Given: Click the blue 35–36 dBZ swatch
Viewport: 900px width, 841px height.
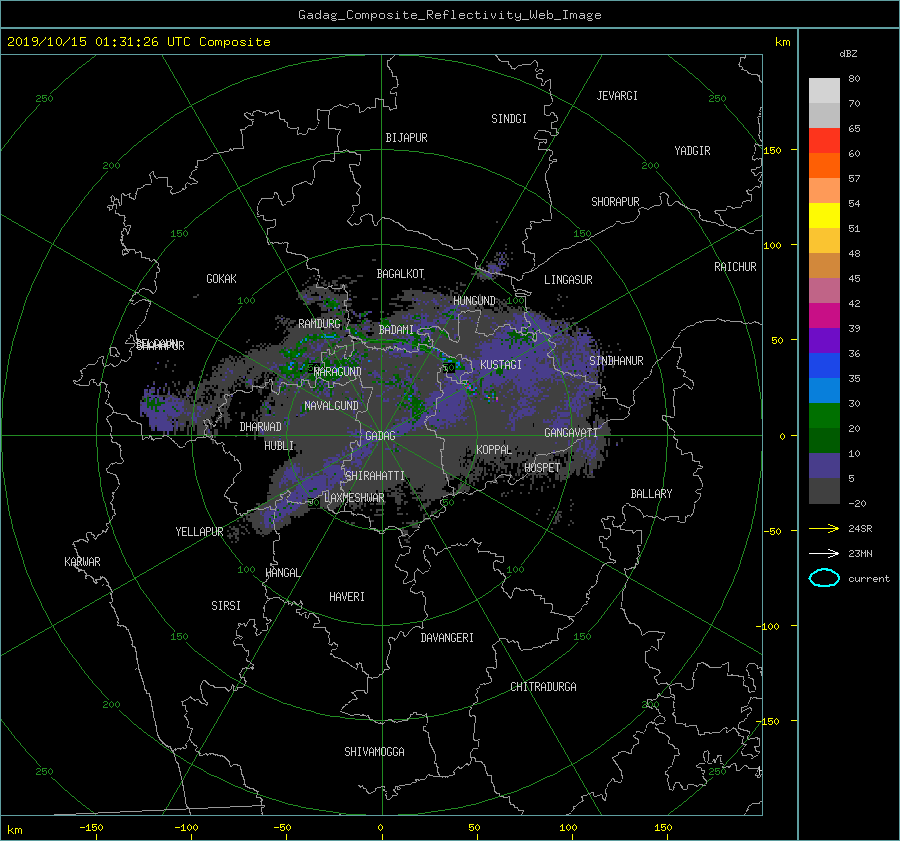Looking at the screenshot, I should [824, 366].
